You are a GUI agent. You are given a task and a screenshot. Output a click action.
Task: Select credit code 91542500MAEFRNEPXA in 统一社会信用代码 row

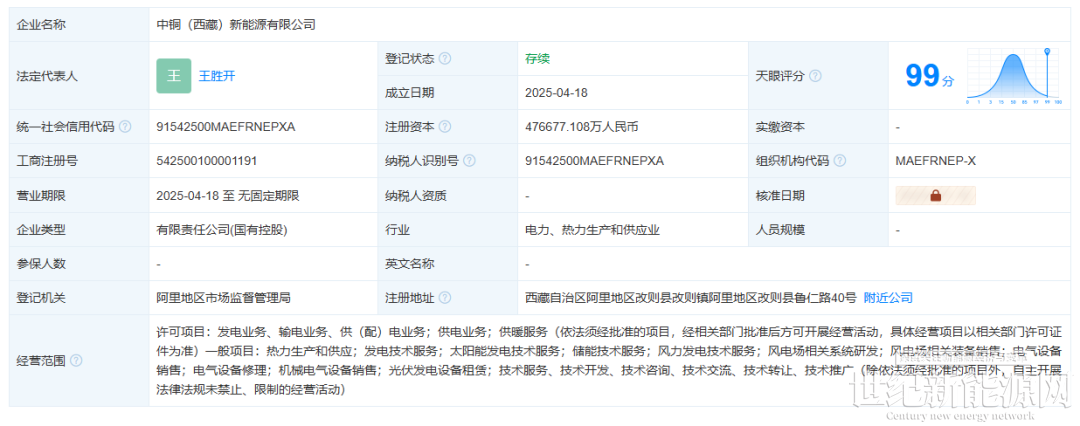tap(226, 127)
